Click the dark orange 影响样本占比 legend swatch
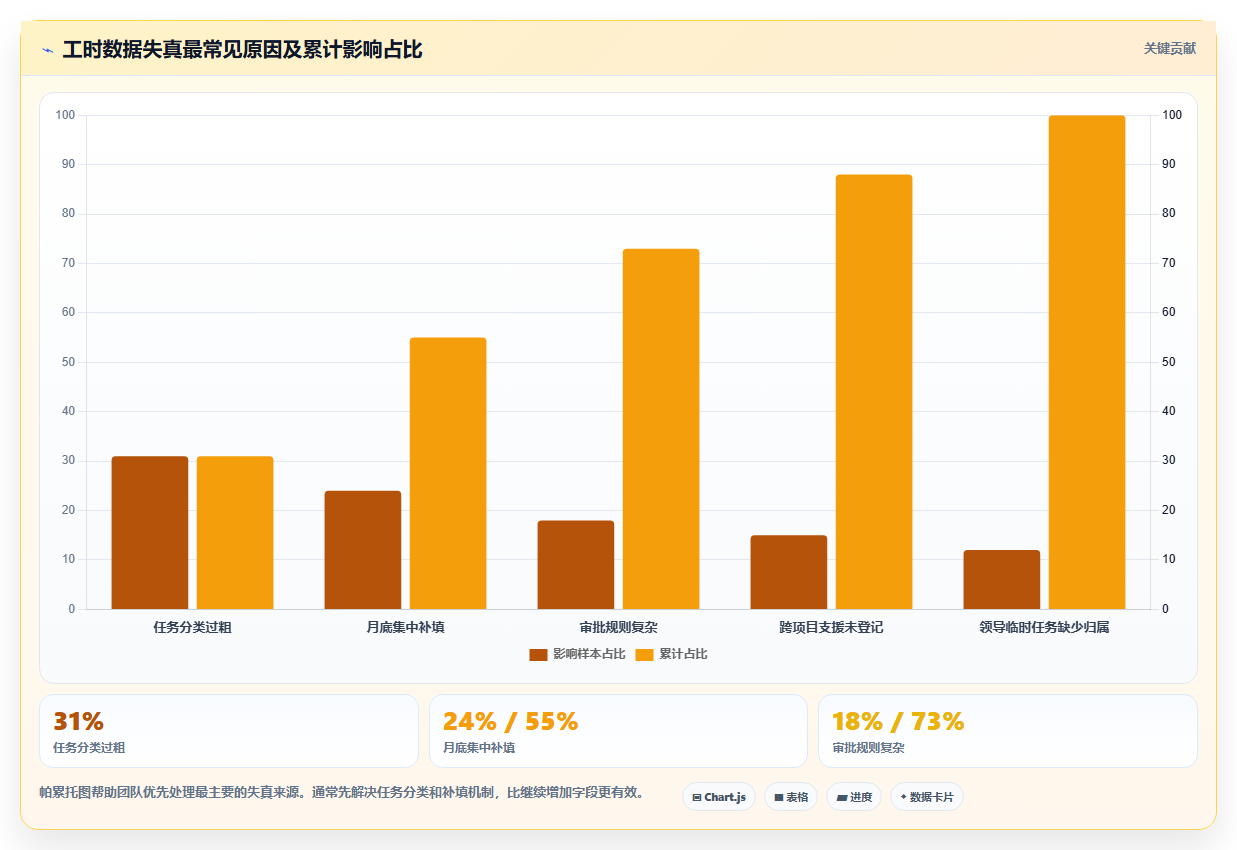 tap(538, 655)
